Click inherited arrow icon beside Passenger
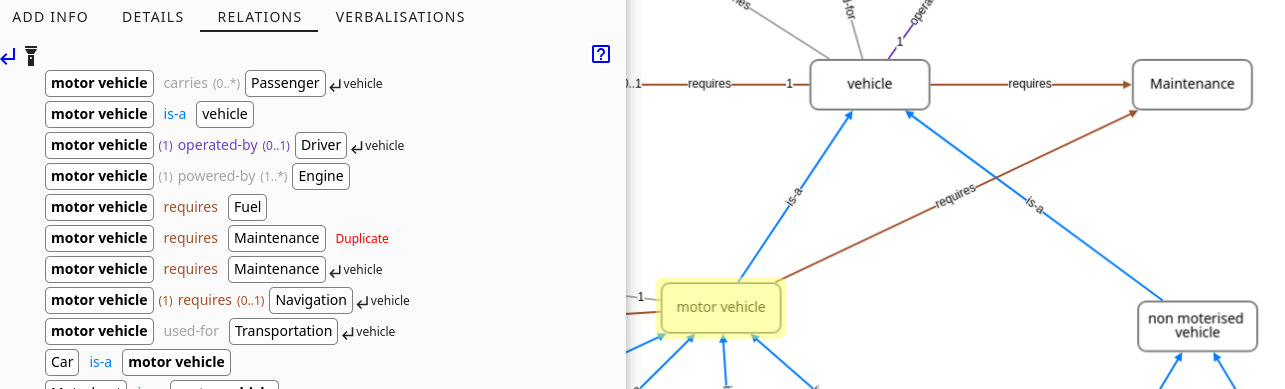 pos(336,84)
